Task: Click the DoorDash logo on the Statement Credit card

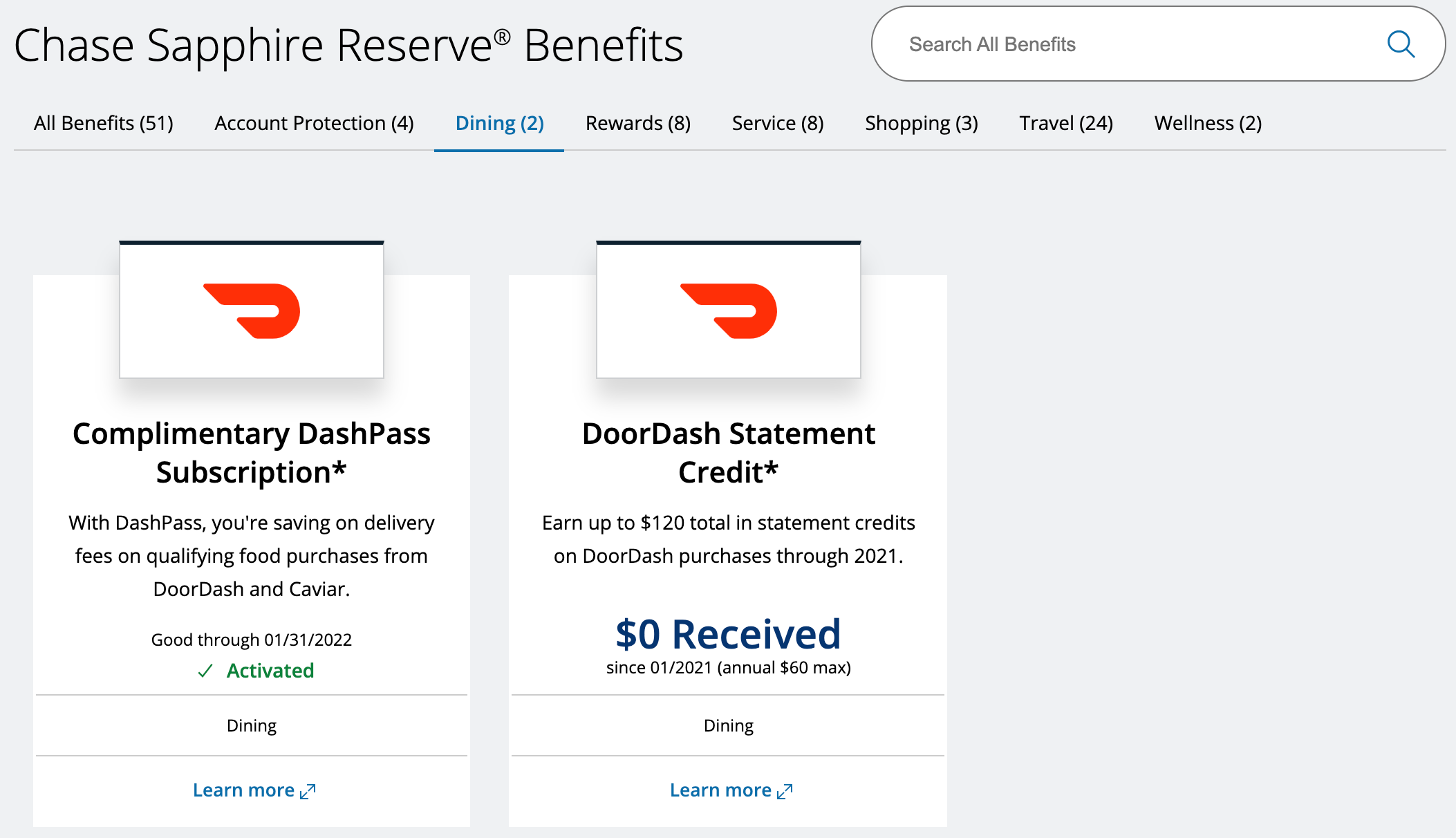Action: (x=729, y=310)
